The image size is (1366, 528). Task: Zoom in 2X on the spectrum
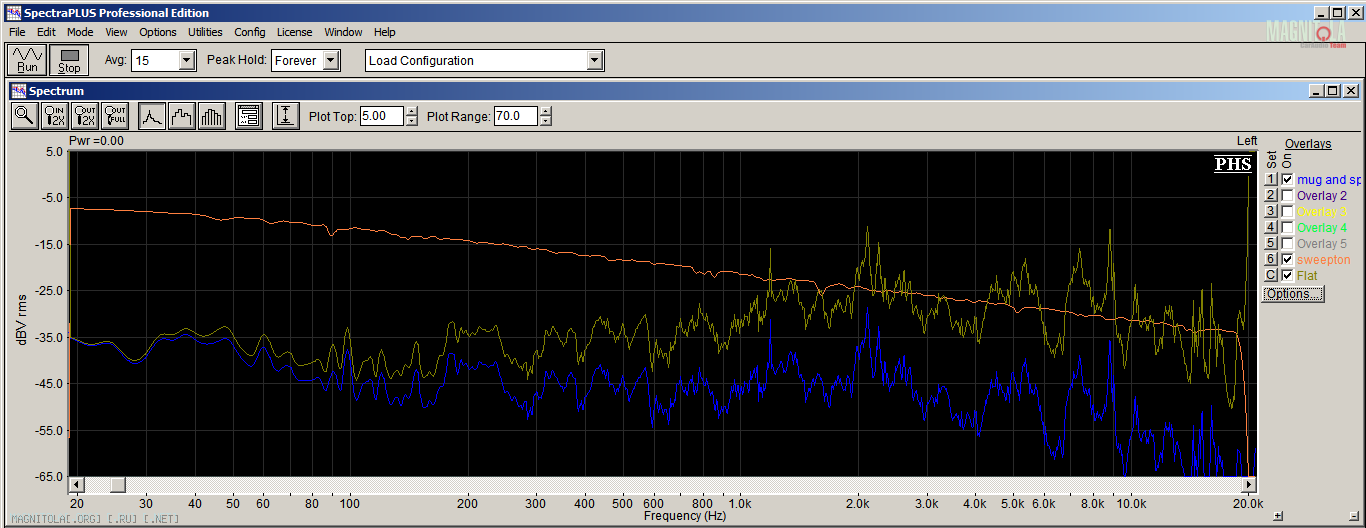pos(55,116)
